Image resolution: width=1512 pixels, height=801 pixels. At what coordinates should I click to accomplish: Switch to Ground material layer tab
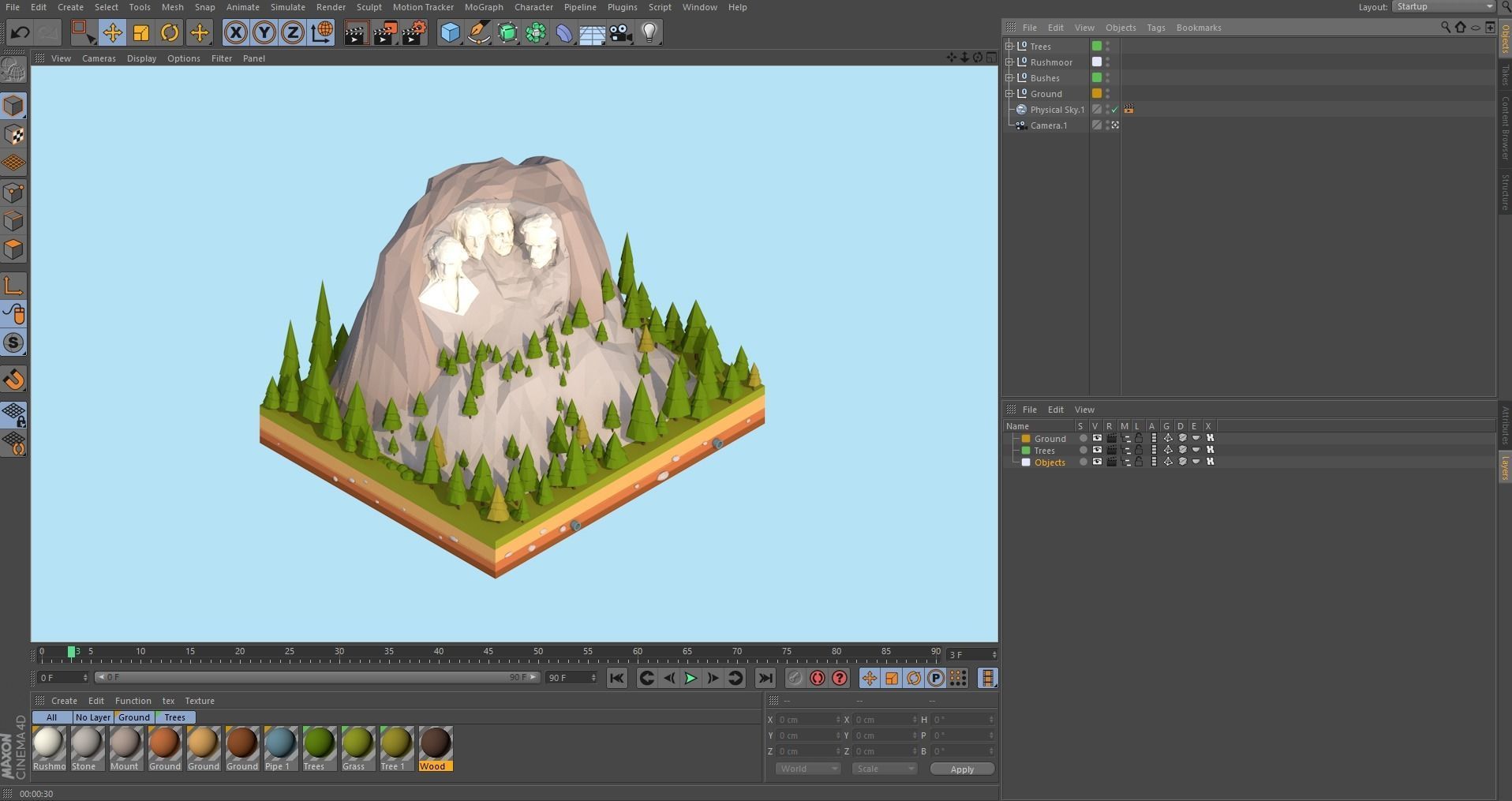(x=134, y=717)
